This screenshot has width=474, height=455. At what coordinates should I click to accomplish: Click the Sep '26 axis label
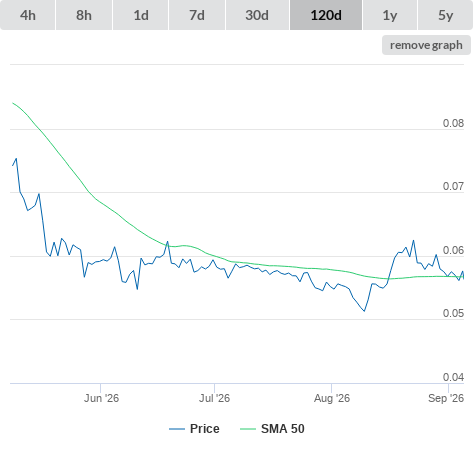446,398
